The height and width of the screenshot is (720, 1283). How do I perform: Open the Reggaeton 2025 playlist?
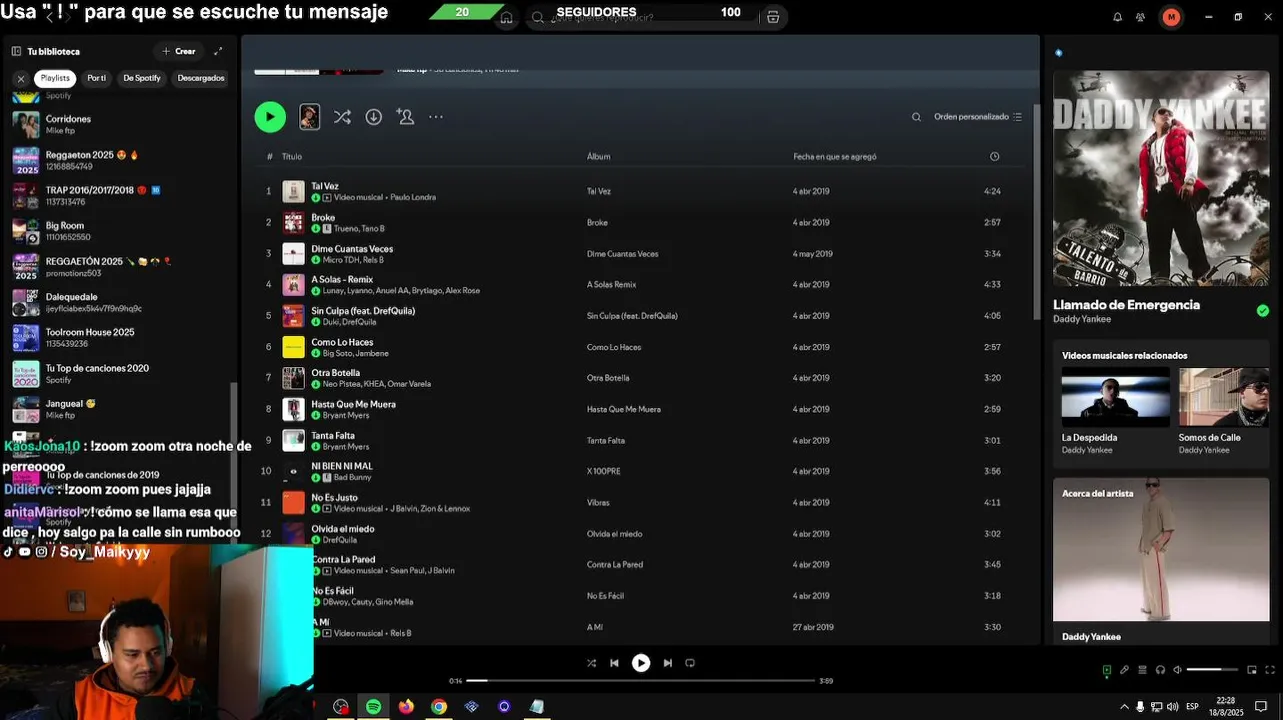tap(120, 160)
